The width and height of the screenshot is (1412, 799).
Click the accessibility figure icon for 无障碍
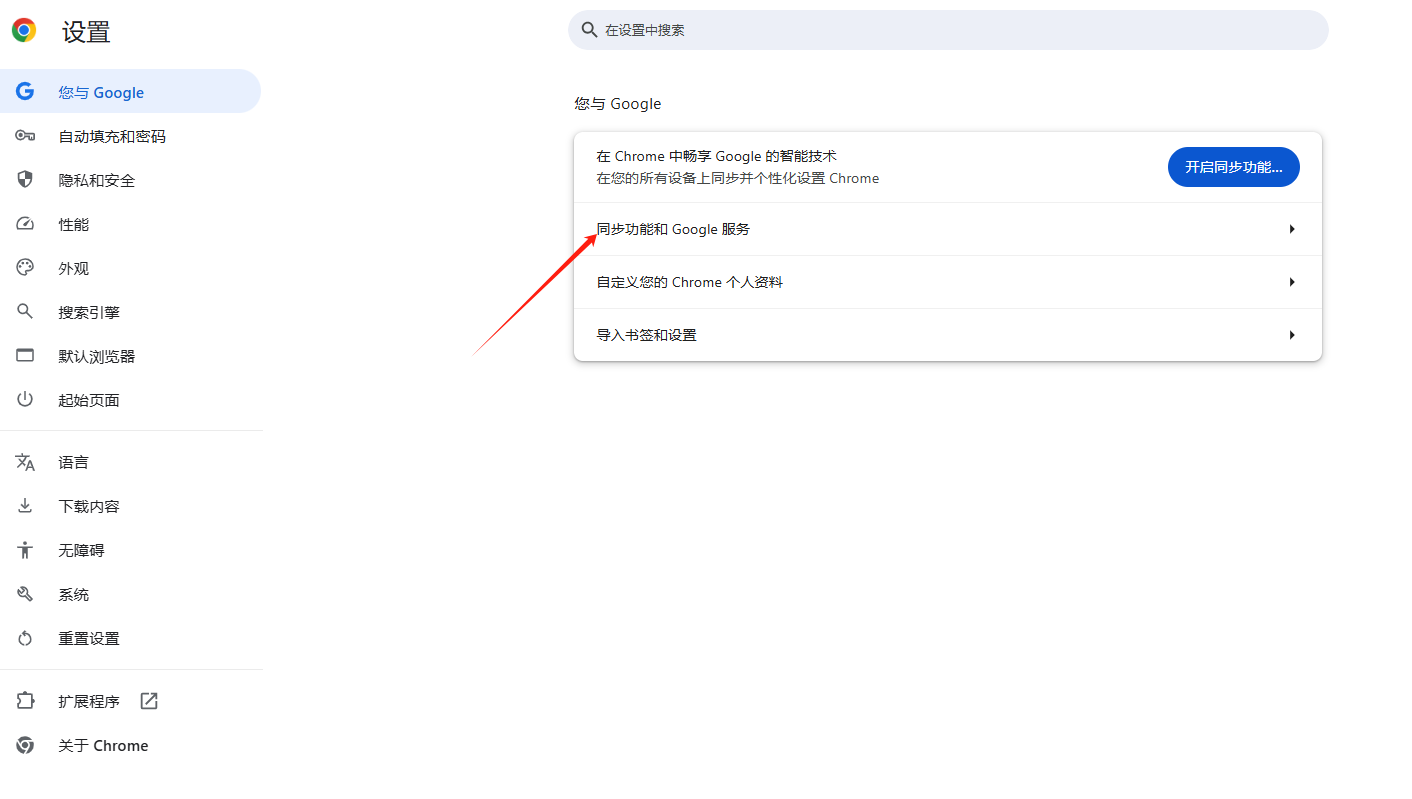click(x=25, y=550)
